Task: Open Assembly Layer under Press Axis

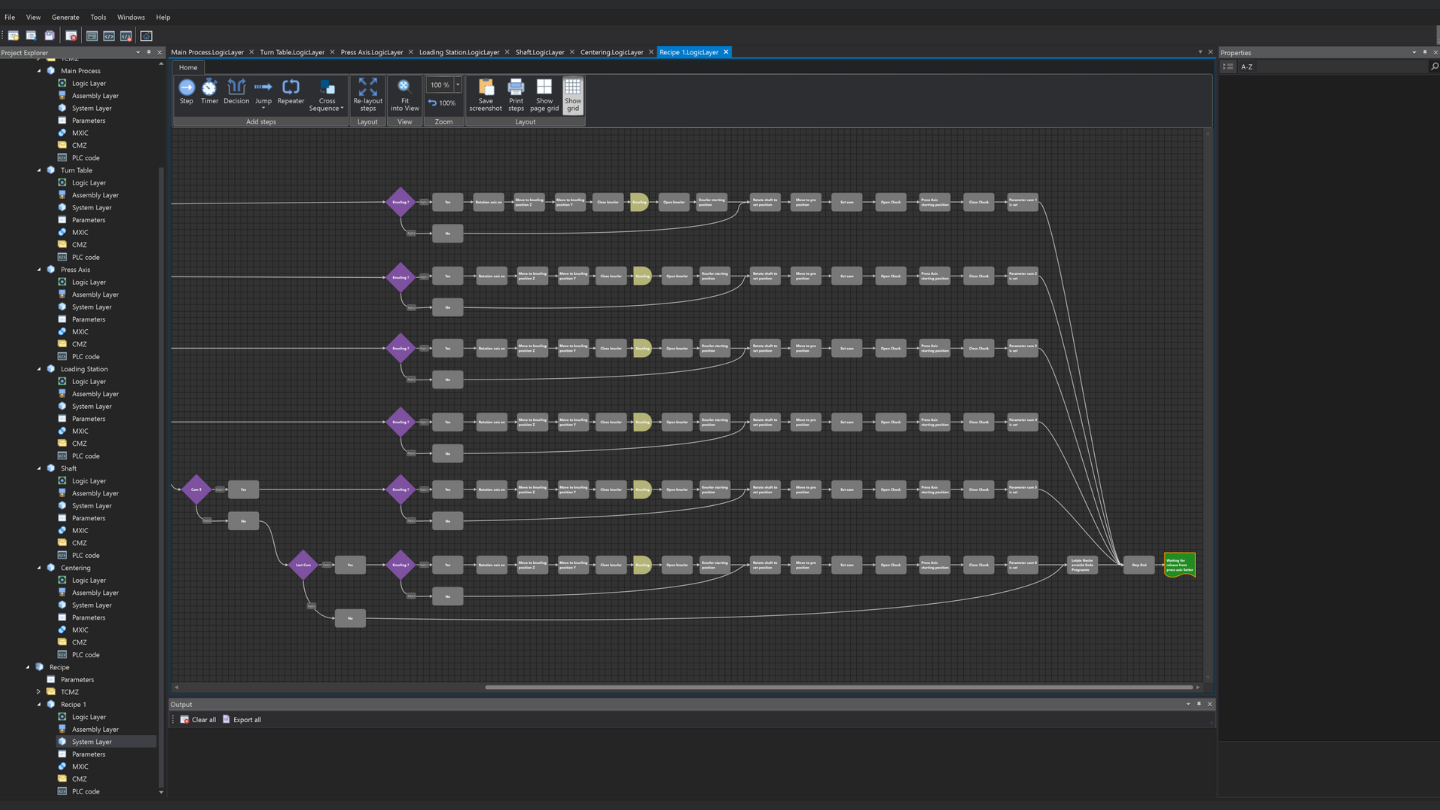Action: (x=95, y=295)
